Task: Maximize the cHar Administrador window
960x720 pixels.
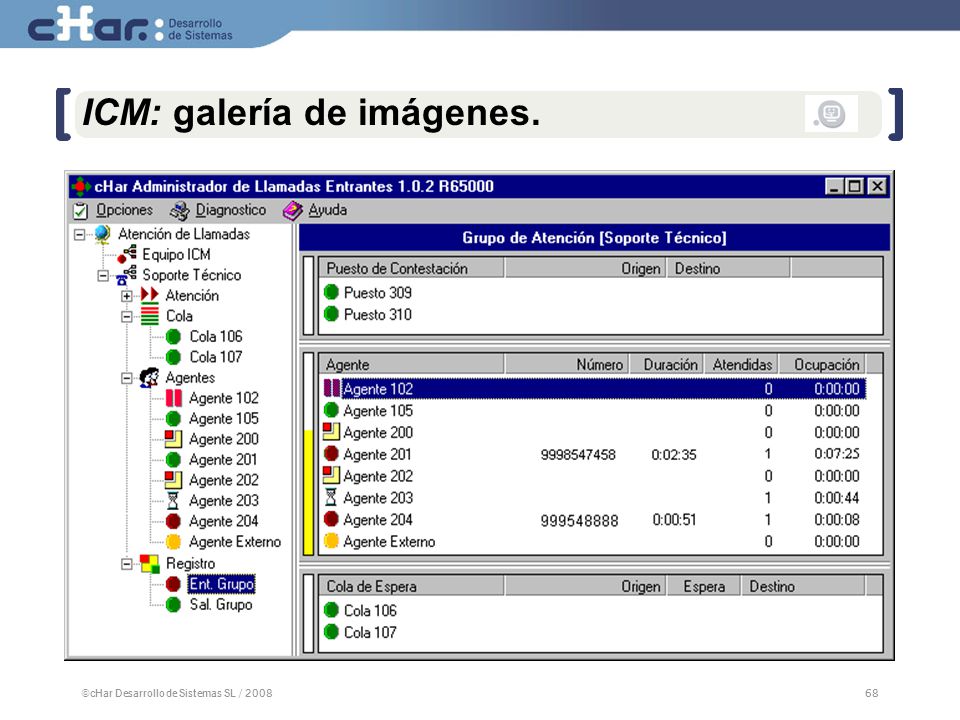Action: 855,186
